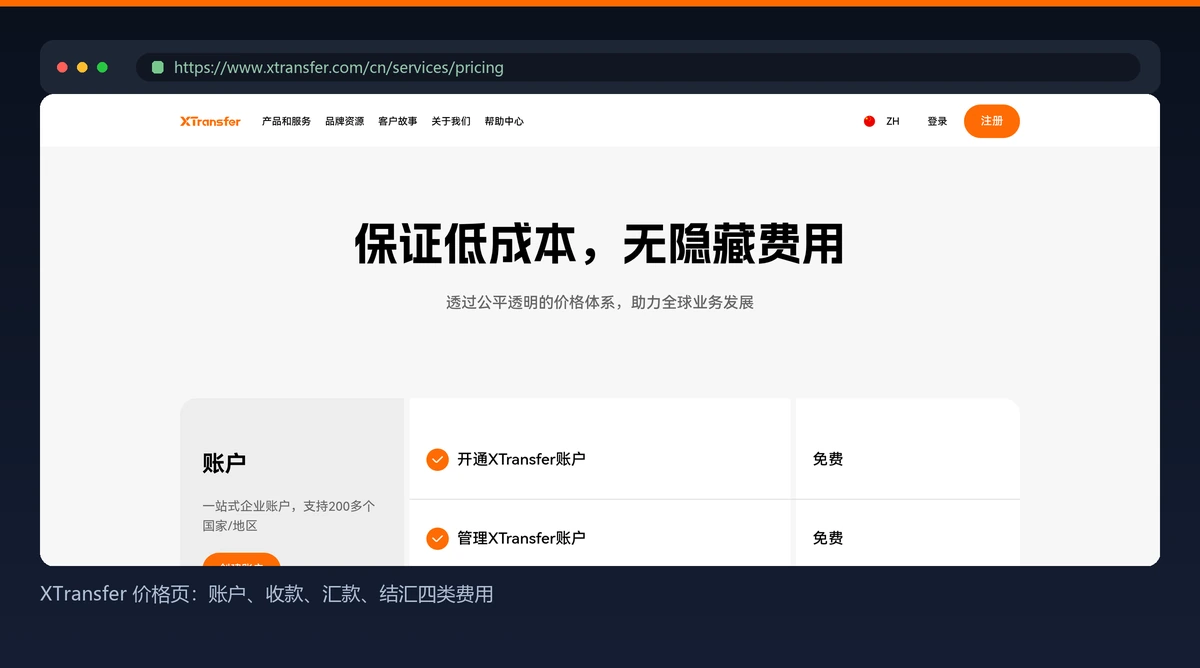Click the URL address bar
The width and height of the screenshot is (1200, 668).
[x=638, y=67]
